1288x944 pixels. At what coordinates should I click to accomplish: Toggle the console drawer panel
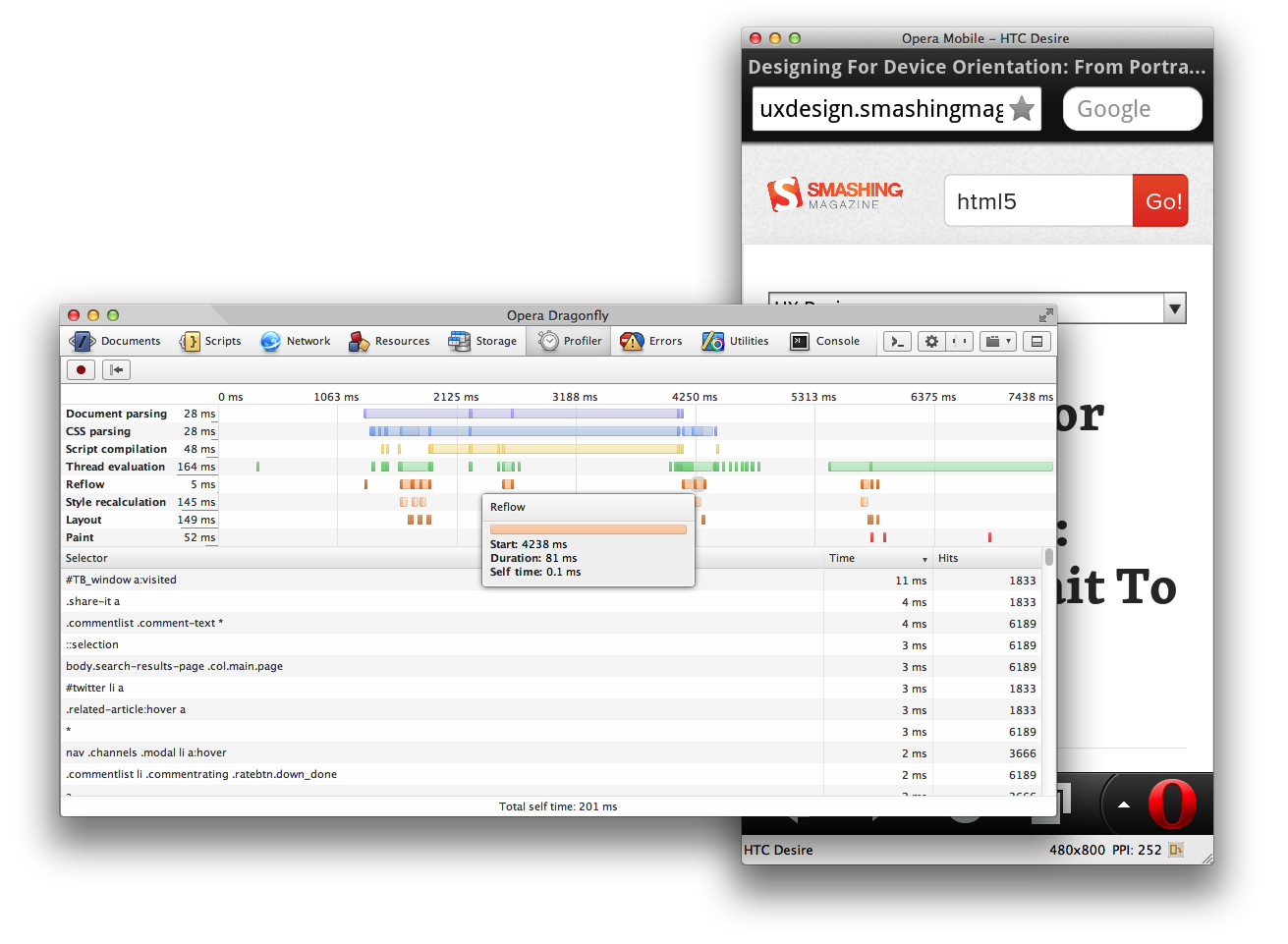coord(1036,341)
